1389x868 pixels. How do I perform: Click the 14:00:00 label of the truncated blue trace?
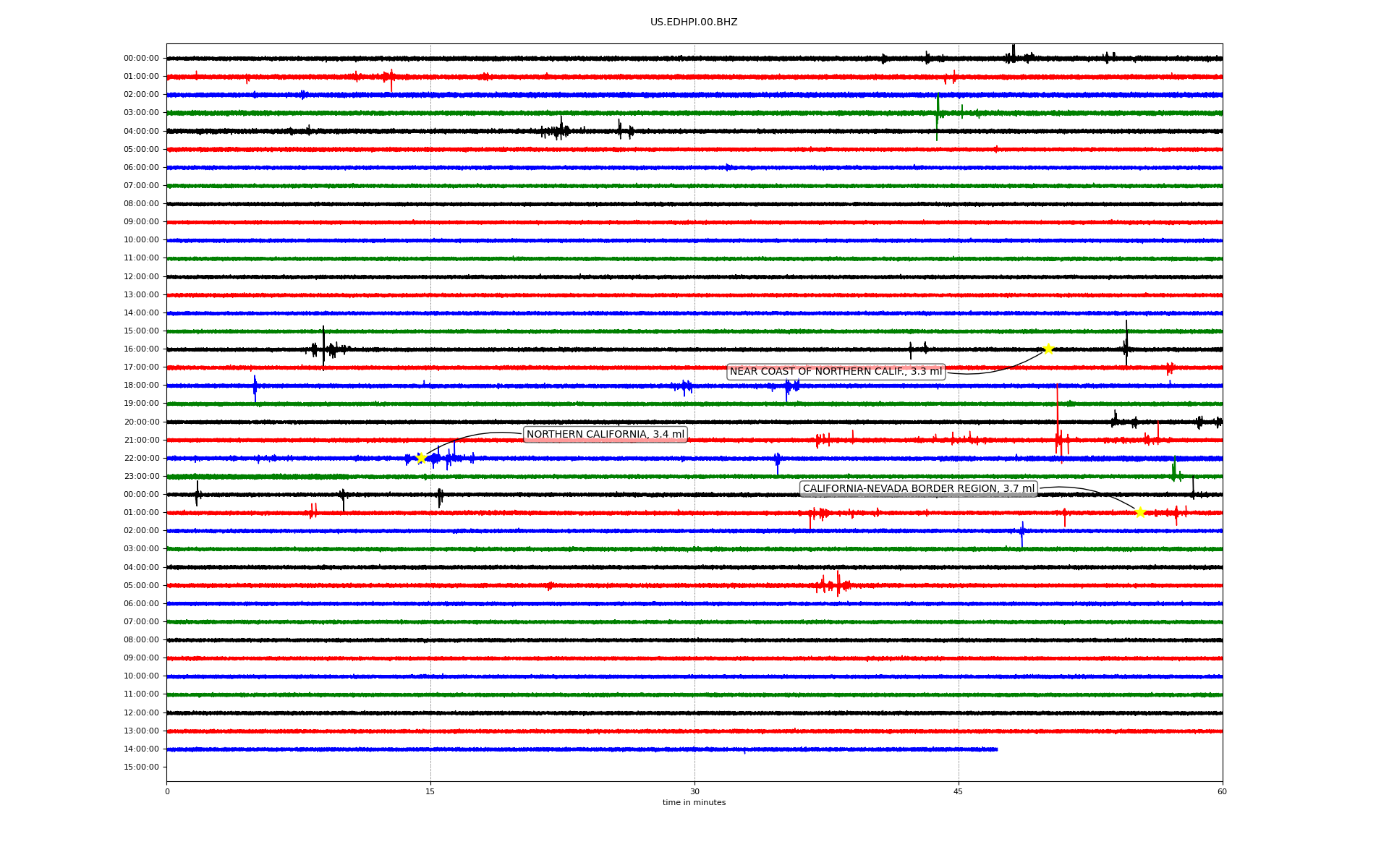[141, 749]
